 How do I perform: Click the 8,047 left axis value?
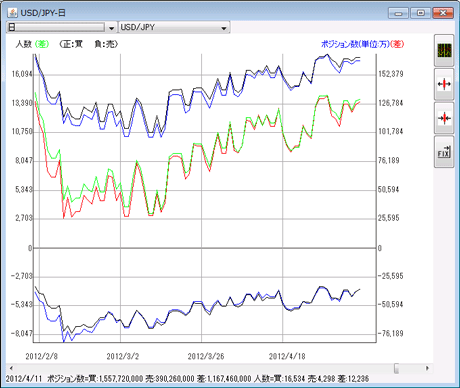(x=24, y=161)
